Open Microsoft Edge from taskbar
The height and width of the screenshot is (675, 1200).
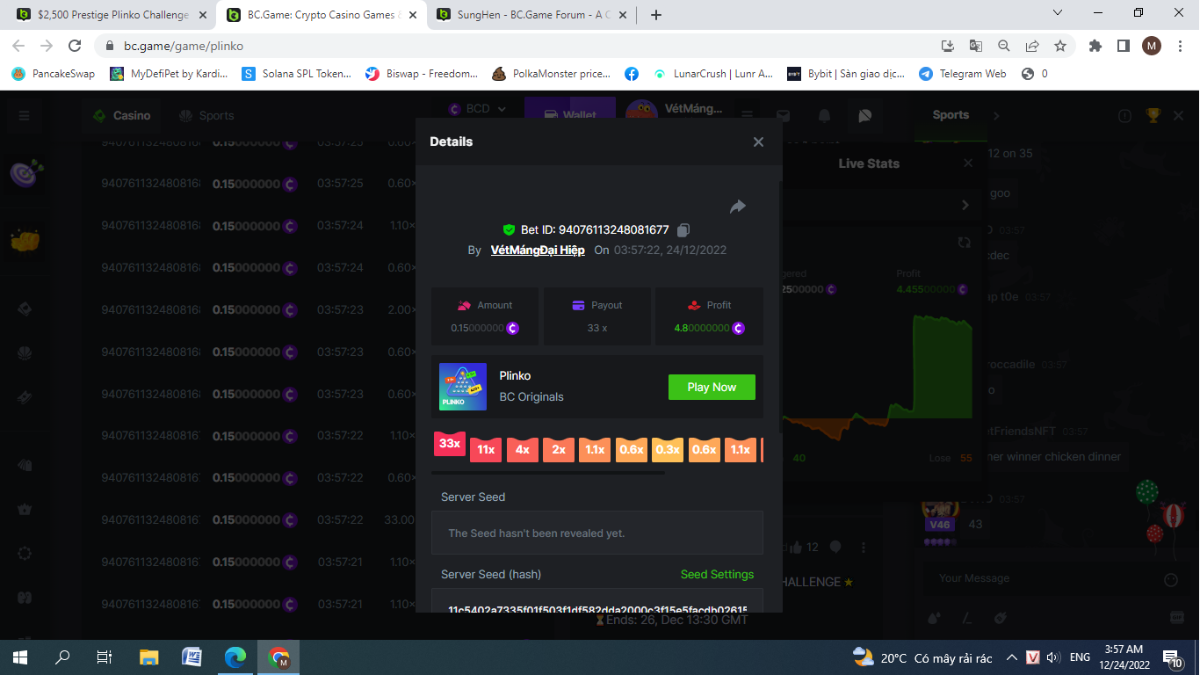click(x=235, y=657)
